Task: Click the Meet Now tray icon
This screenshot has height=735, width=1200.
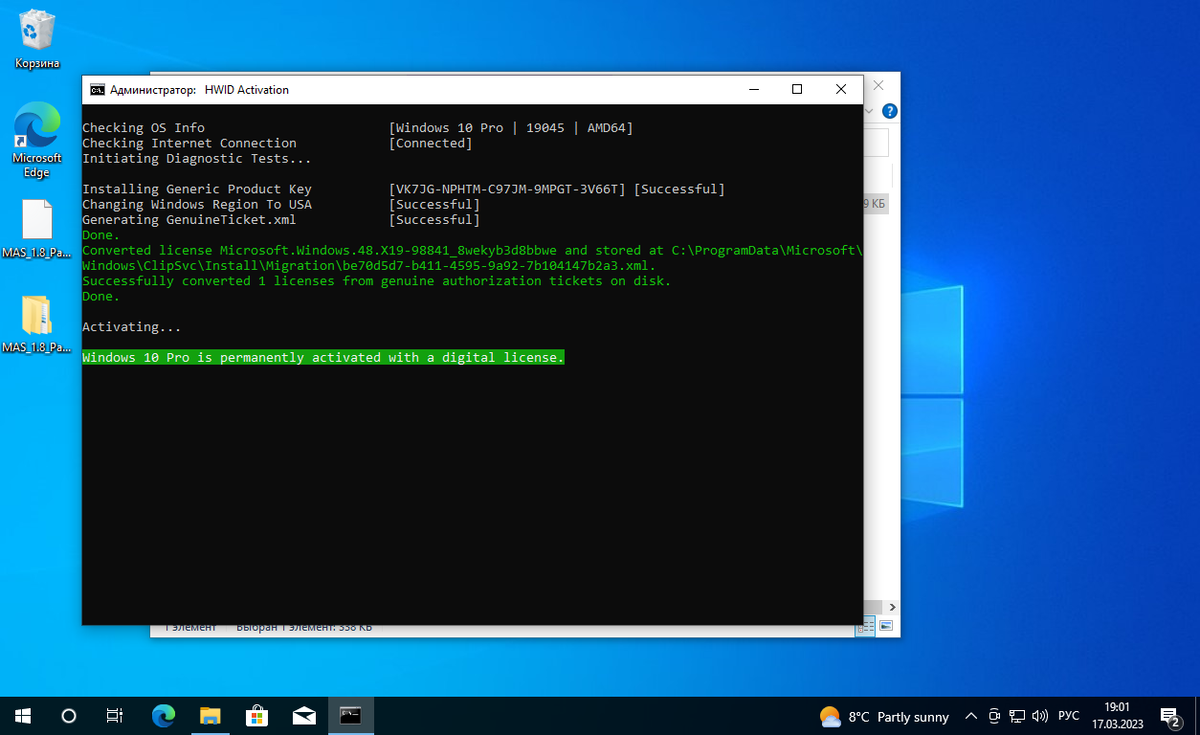Action: point(994,717)
